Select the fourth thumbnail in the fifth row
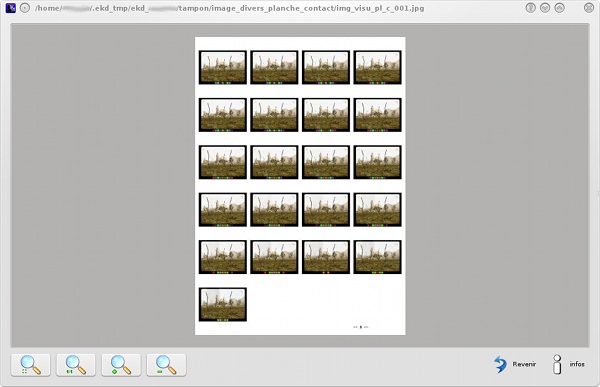 [377, 257]
